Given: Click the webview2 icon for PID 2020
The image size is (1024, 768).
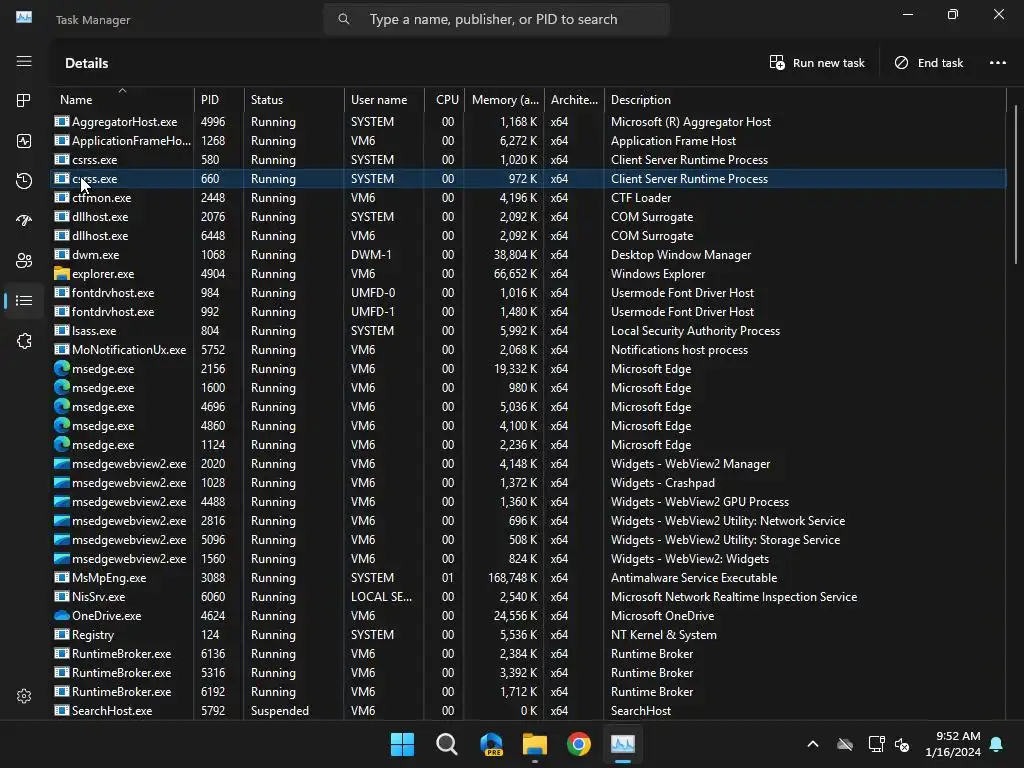Looking at the screenshot, I should (61, 464).
